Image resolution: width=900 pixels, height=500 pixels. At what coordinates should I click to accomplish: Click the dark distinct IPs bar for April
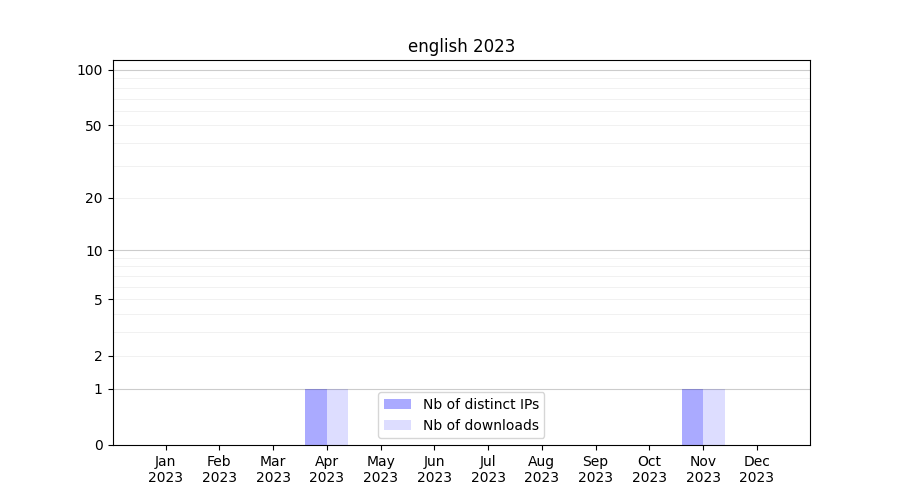click(x=316, y=417)
